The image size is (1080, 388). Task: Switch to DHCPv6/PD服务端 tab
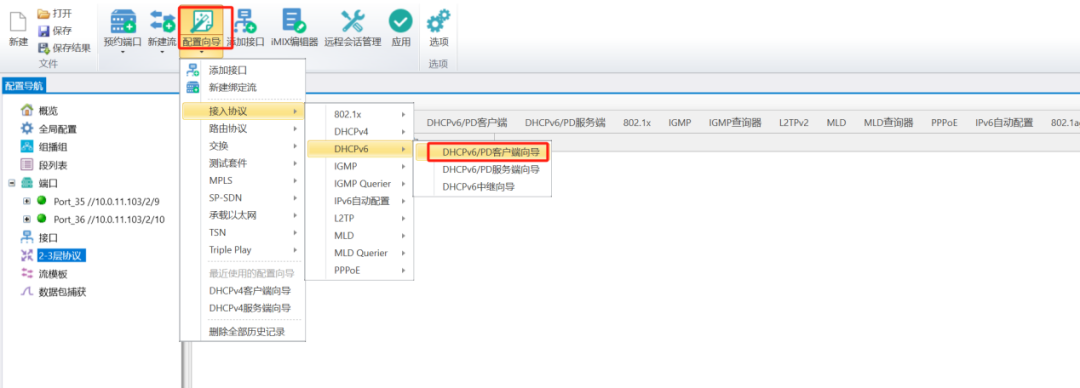point(565,123)
